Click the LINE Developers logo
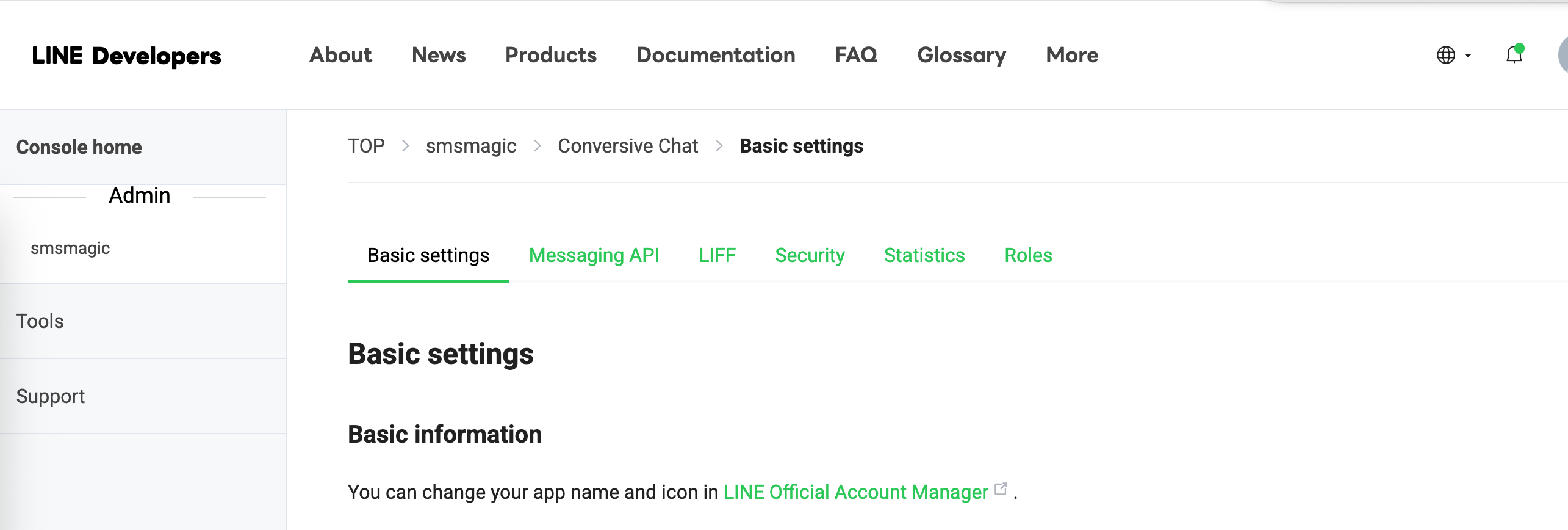Screen dimensions: 1568x530 click(126, 56)
